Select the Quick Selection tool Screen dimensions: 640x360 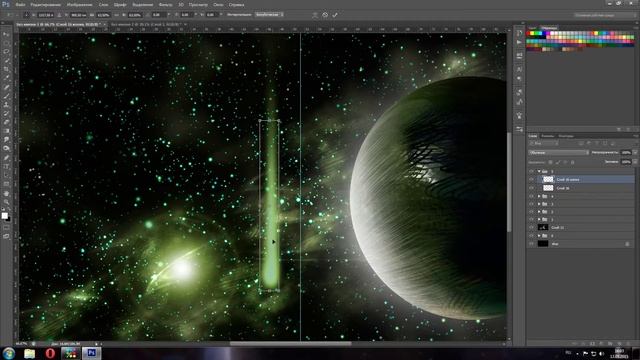pyautogui.click(x=6, y=61)
